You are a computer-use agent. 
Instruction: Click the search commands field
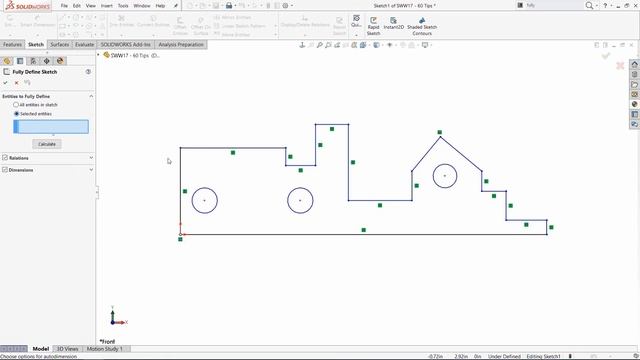tap(549, 5)
